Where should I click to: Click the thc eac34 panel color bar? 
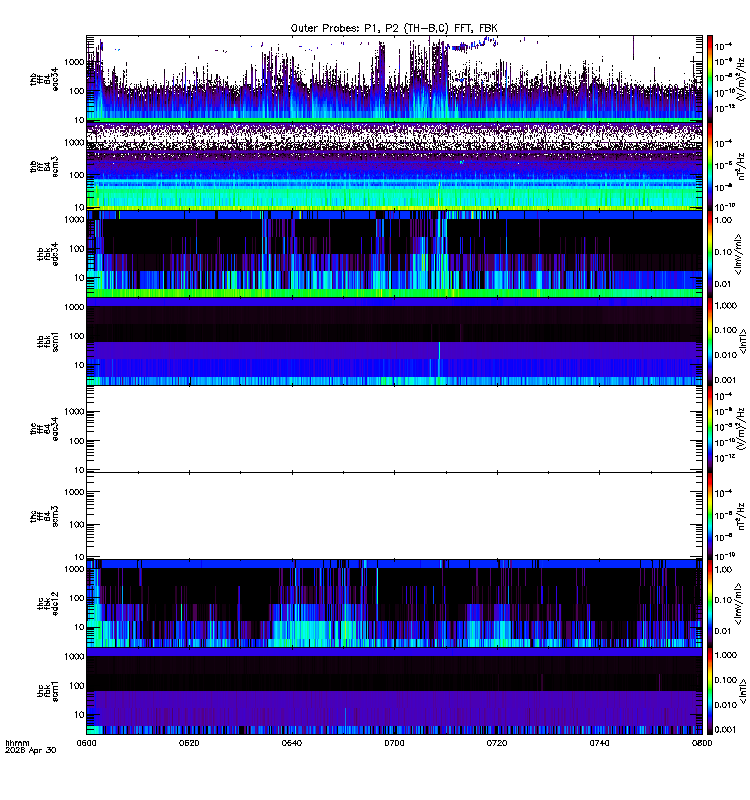(709, 429)
